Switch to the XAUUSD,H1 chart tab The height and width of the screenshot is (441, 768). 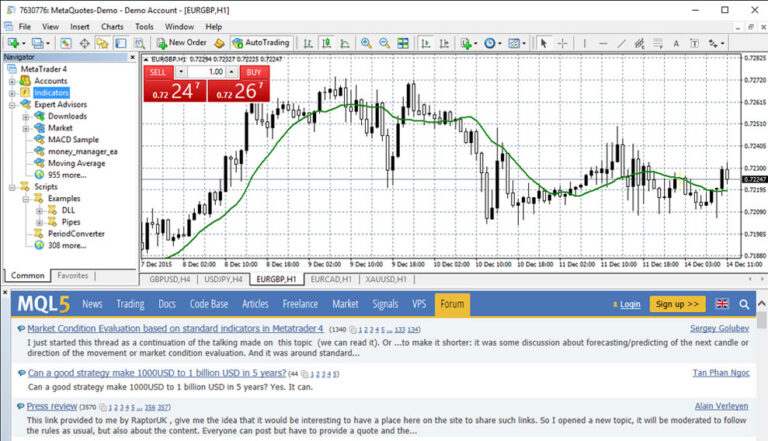click(x=386, y=279)
